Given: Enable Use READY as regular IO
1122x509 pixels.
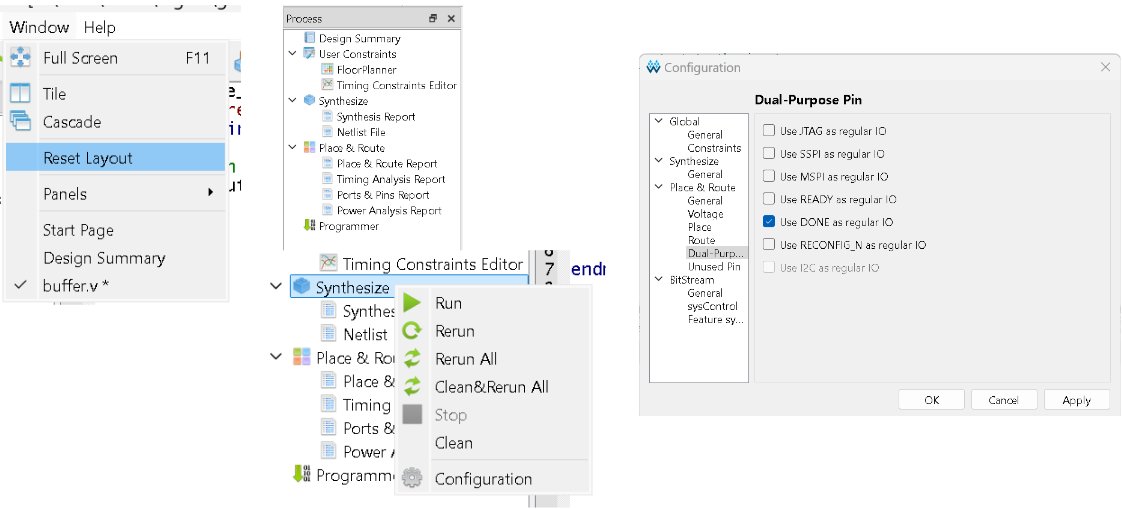Looking at the screenshot, I should click(769, 199).
